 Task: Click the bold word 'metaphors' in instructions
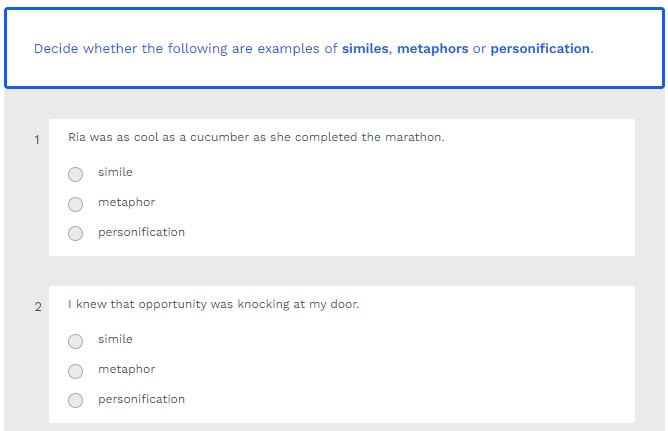432,48
